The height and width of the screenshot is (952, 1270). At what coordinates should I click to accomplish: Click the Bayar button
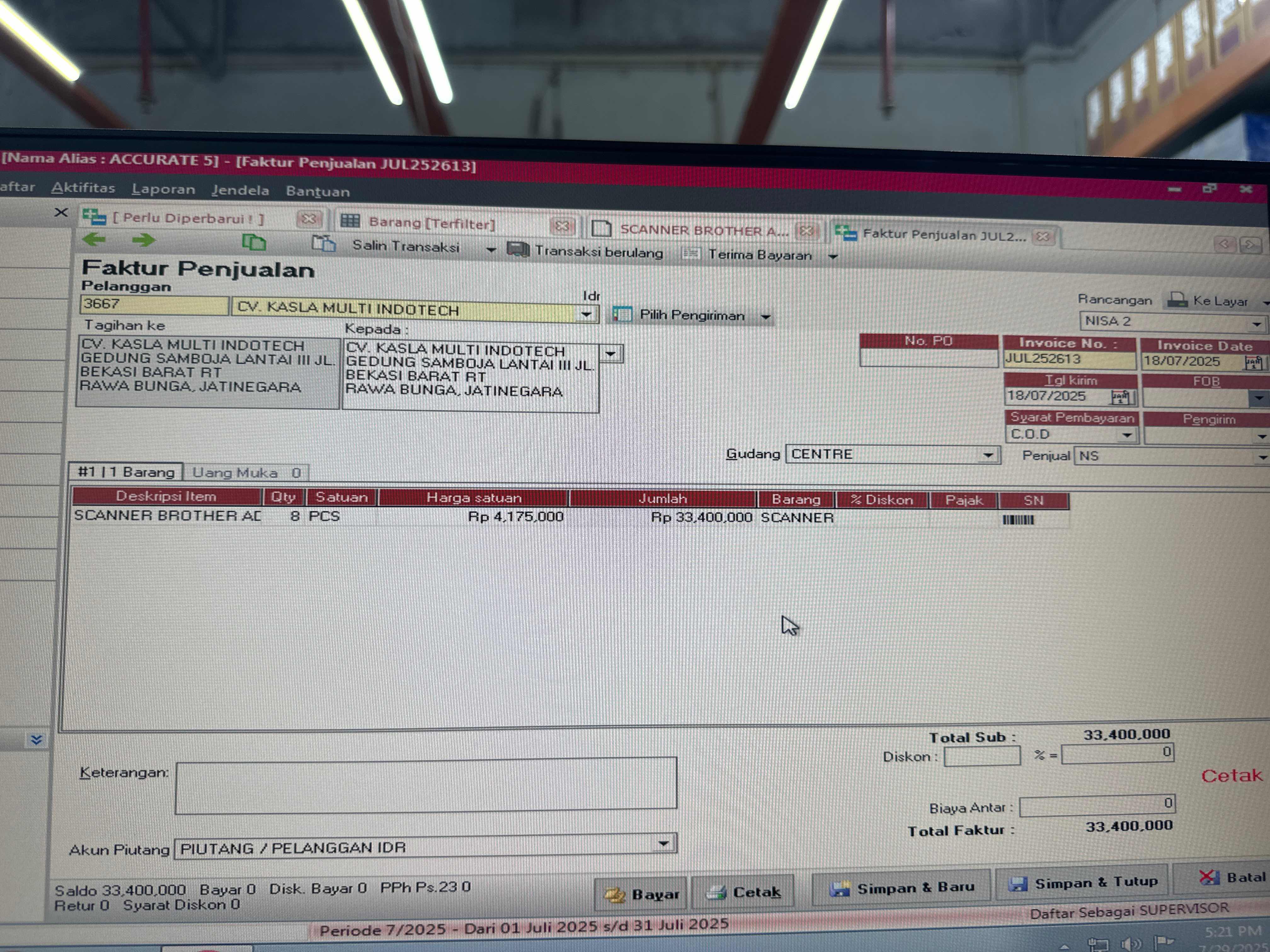641,893
